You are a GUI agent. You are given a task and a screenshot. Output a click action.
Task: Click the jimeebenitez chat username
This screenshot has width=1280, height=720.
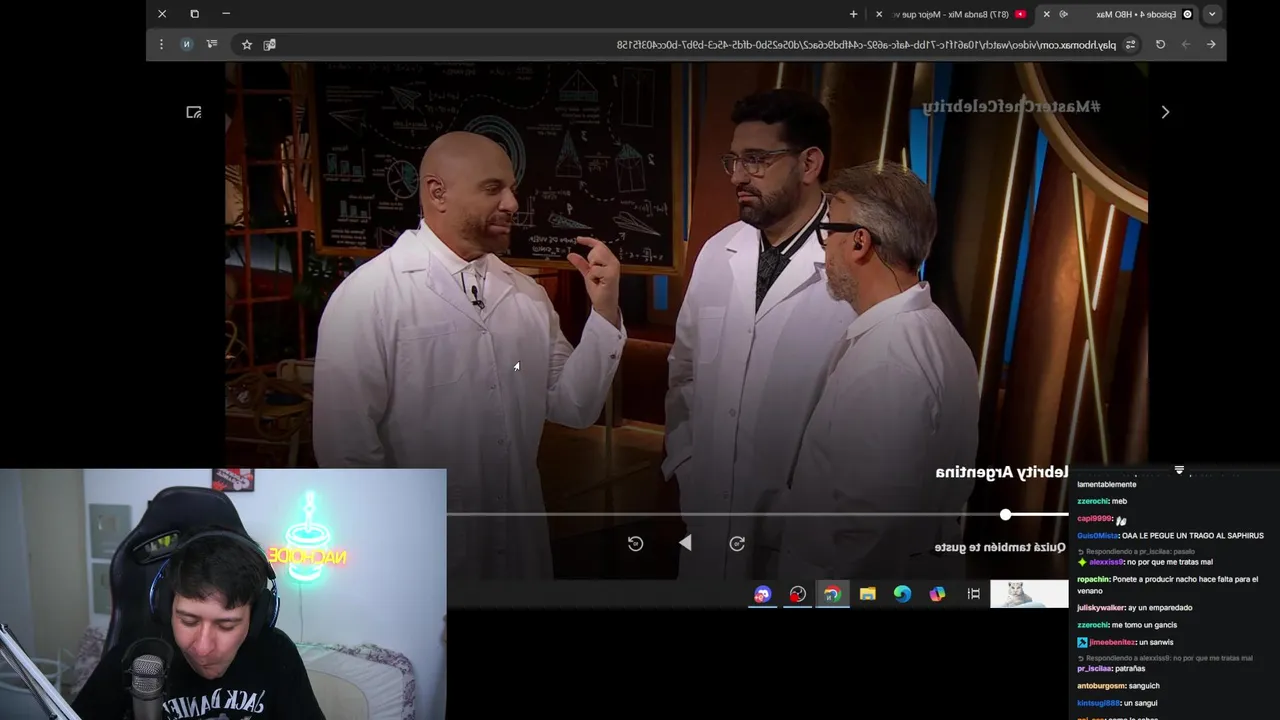click(x=1112, y=642)
